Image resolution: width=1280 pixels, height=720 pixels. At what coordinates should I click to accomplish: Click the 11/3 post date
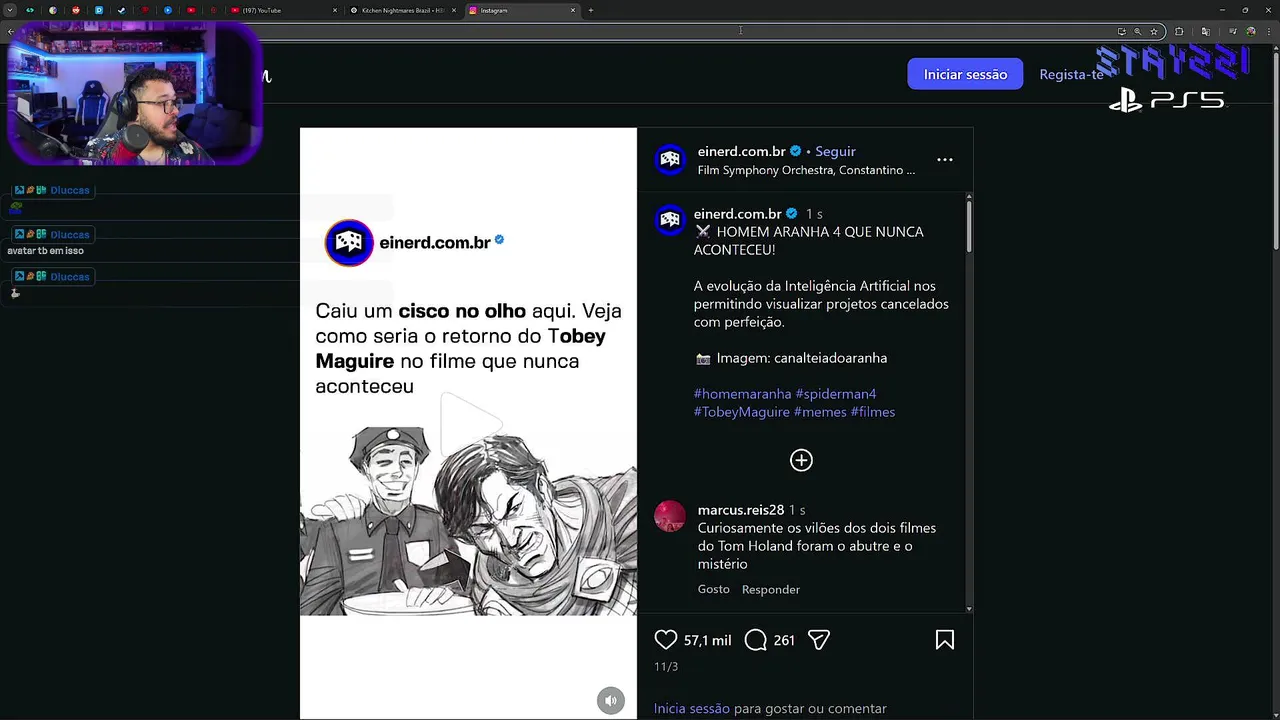pos(666,666)
